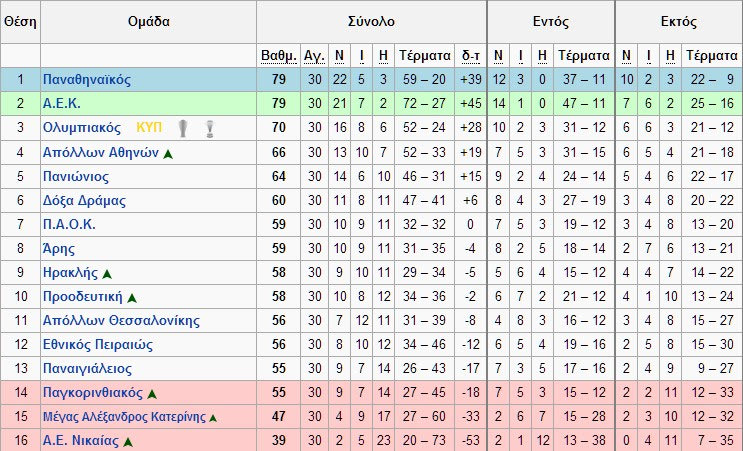Open the Δόξα Δράμας link
The height and width of the screenshot is (451, 743).
84,200
